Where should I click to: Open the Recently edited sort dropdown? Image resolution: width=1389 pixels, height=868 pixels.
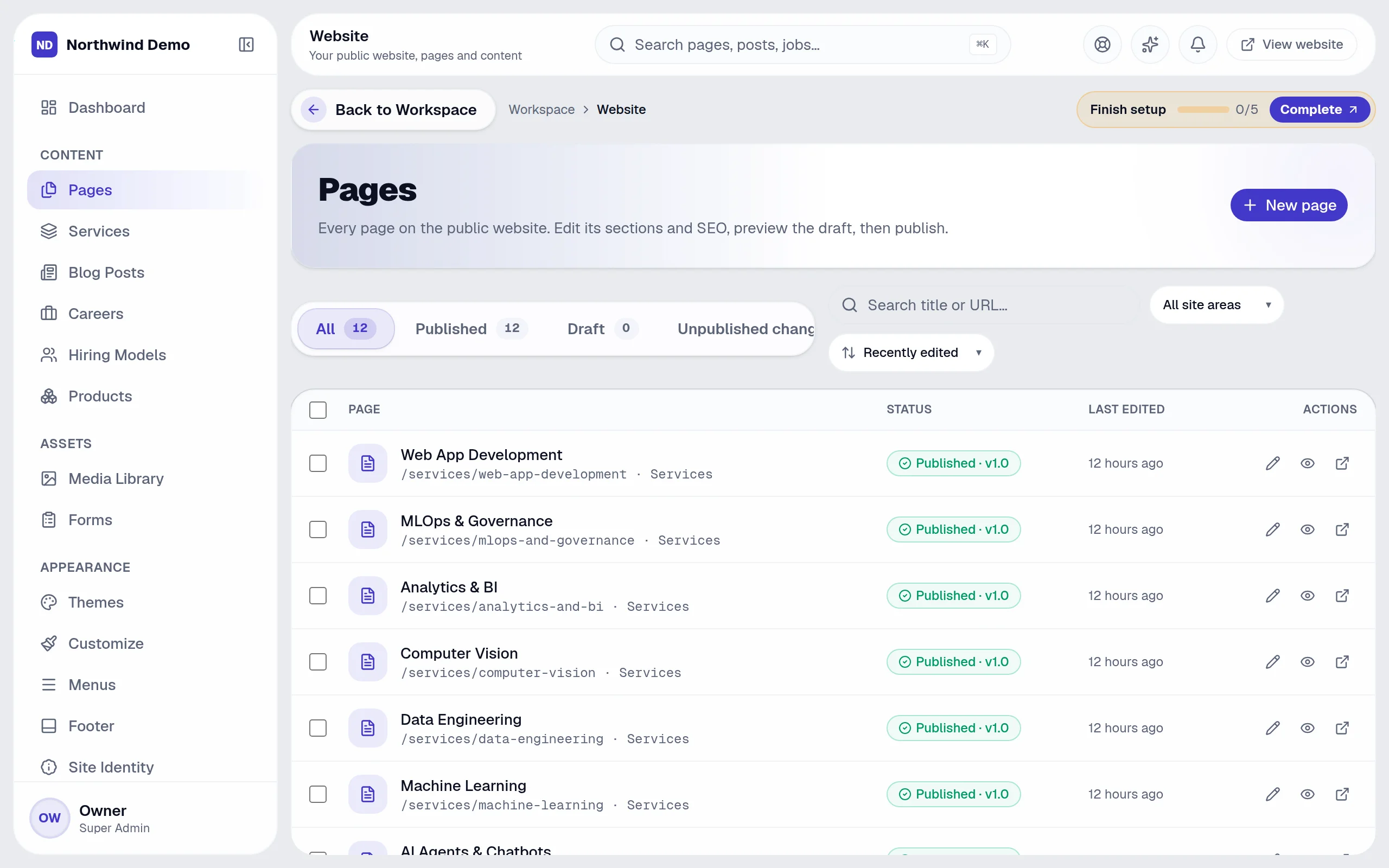911,353
